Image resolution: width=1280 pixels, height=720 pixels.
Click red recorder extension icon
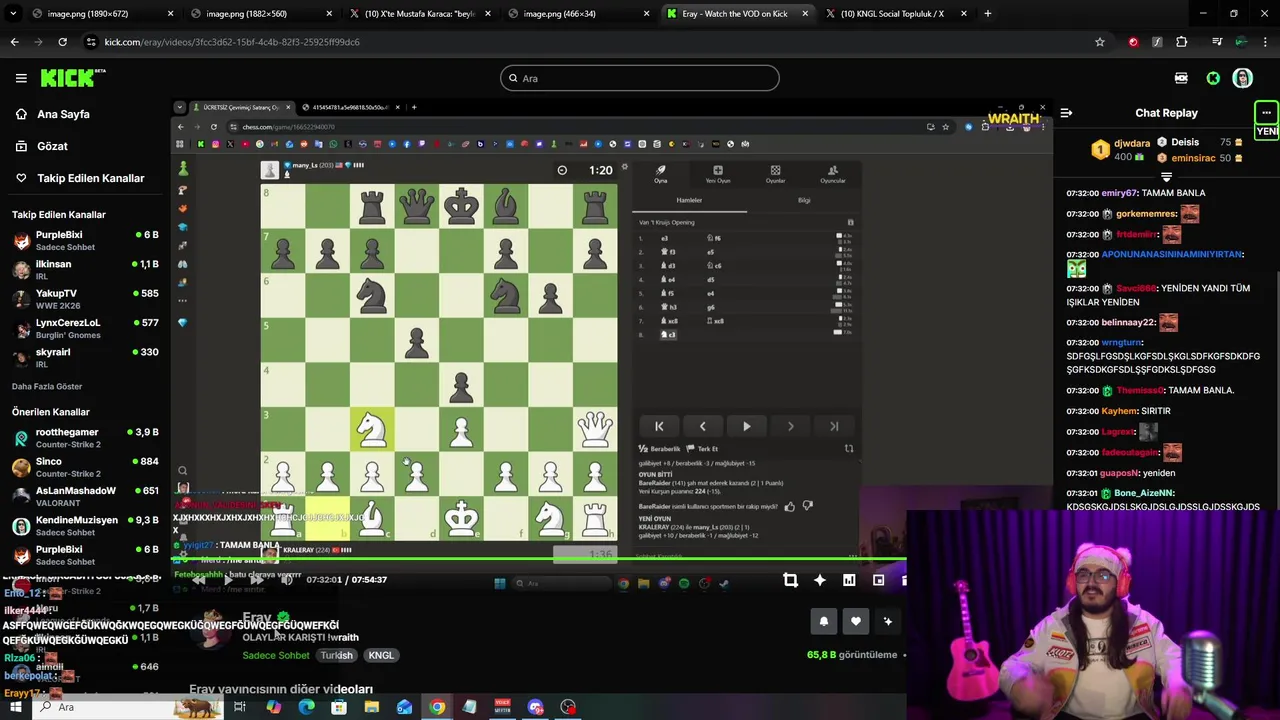1133,42
